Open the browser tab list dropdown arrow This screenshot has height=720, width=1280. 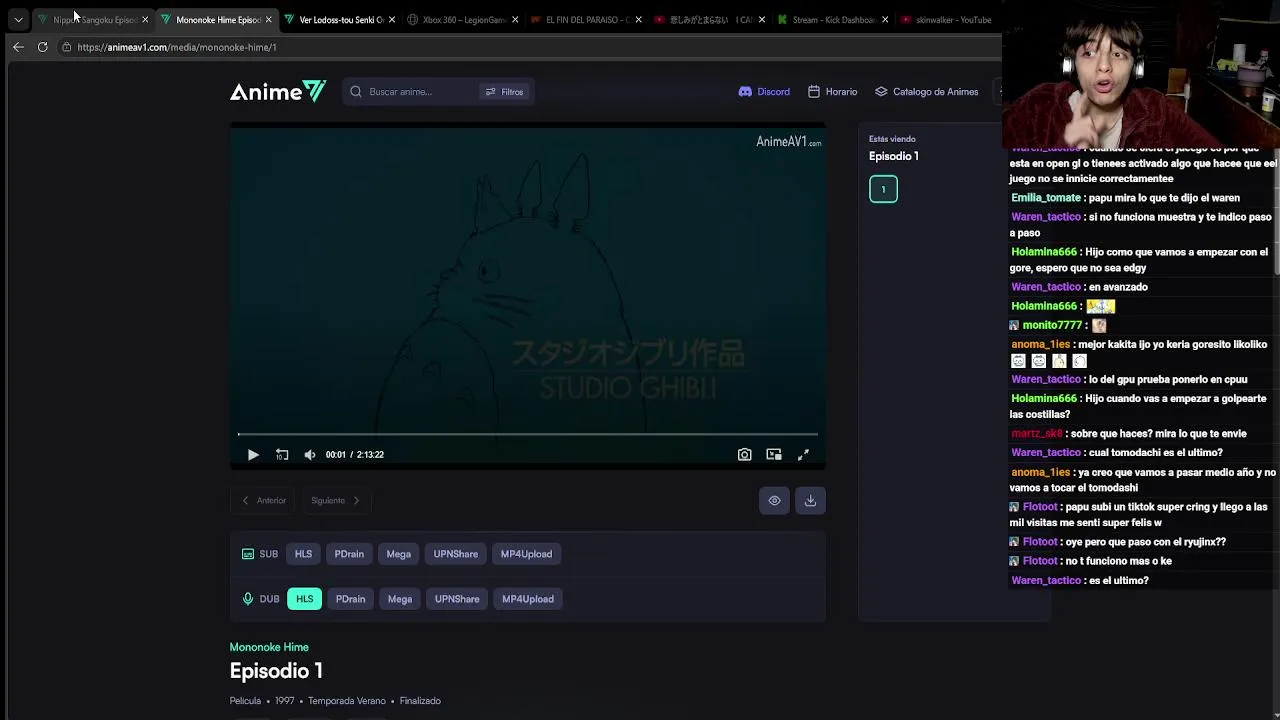18,19
